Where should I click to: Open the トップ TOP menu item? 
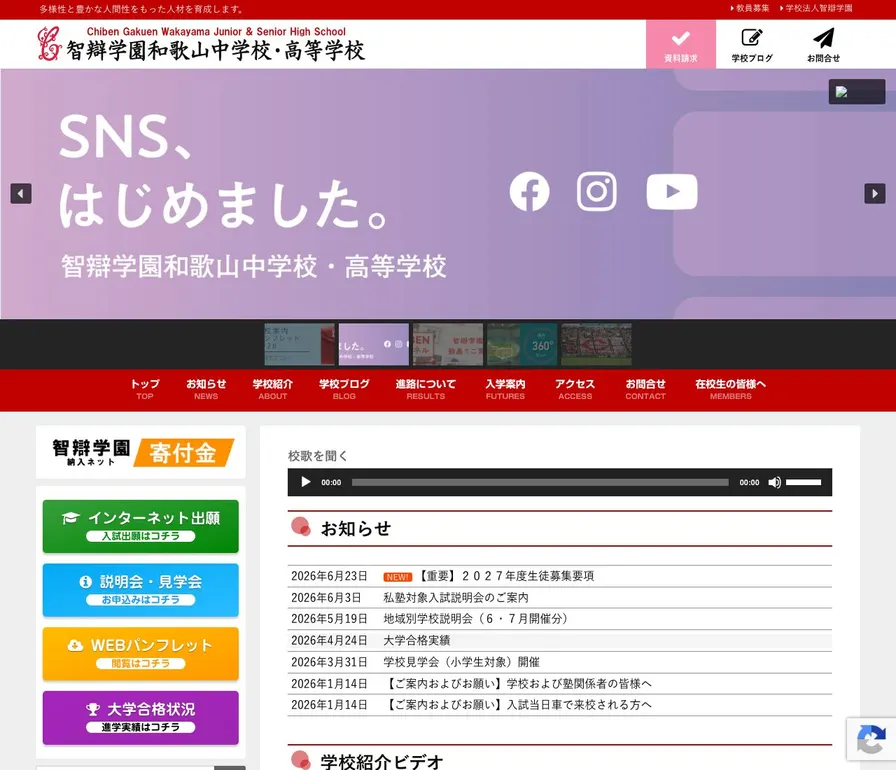(x=145, y=390)
